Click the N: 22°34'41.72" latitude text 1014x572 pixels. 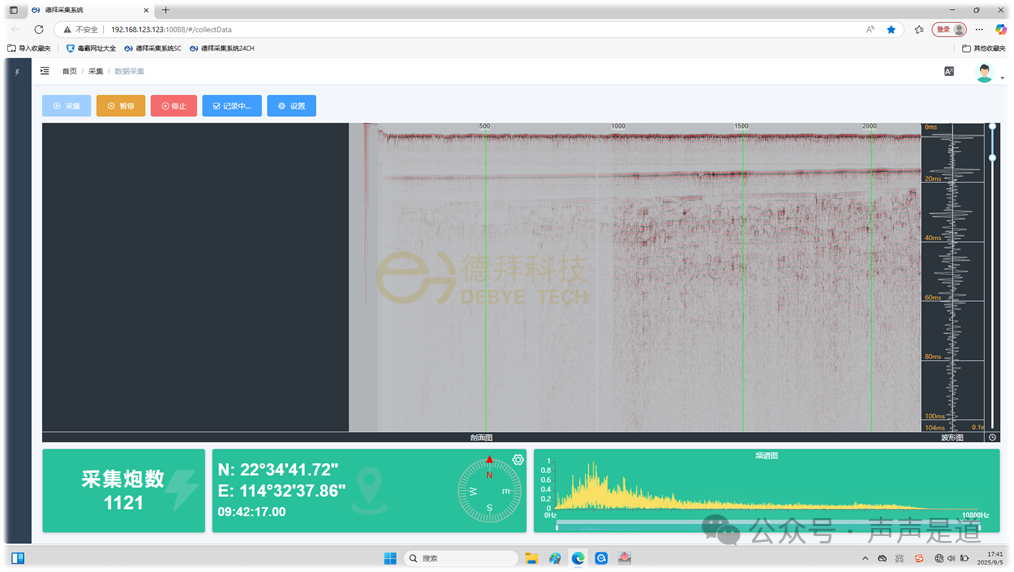pos(278,470)
